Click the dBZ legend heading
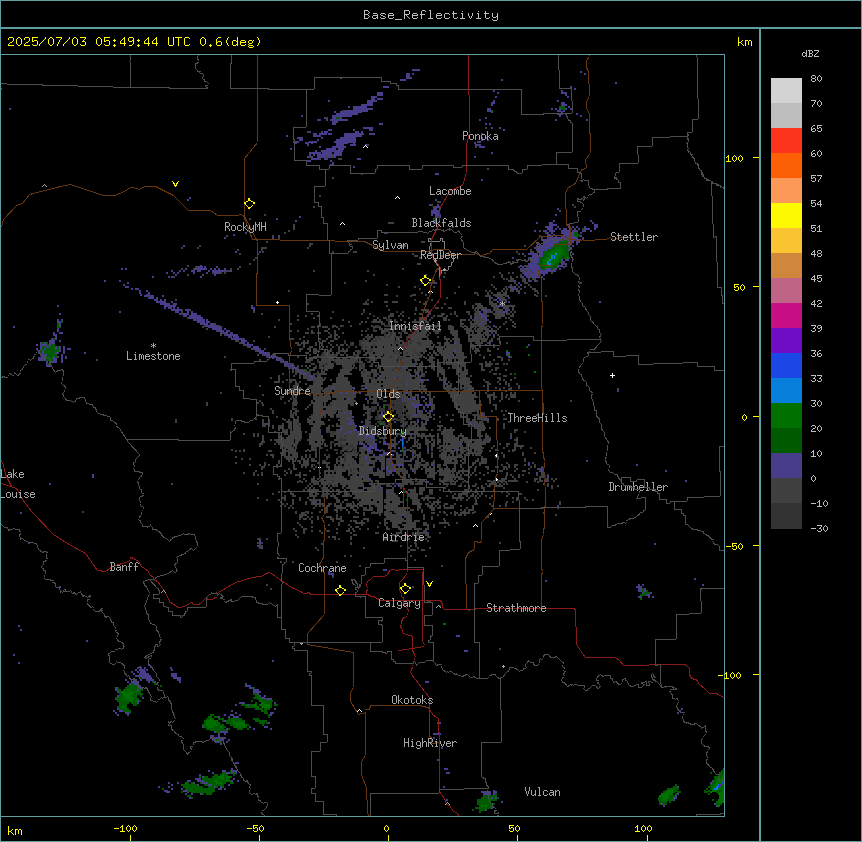This screenshot has height=842, width=862. (x=810, y=53)
